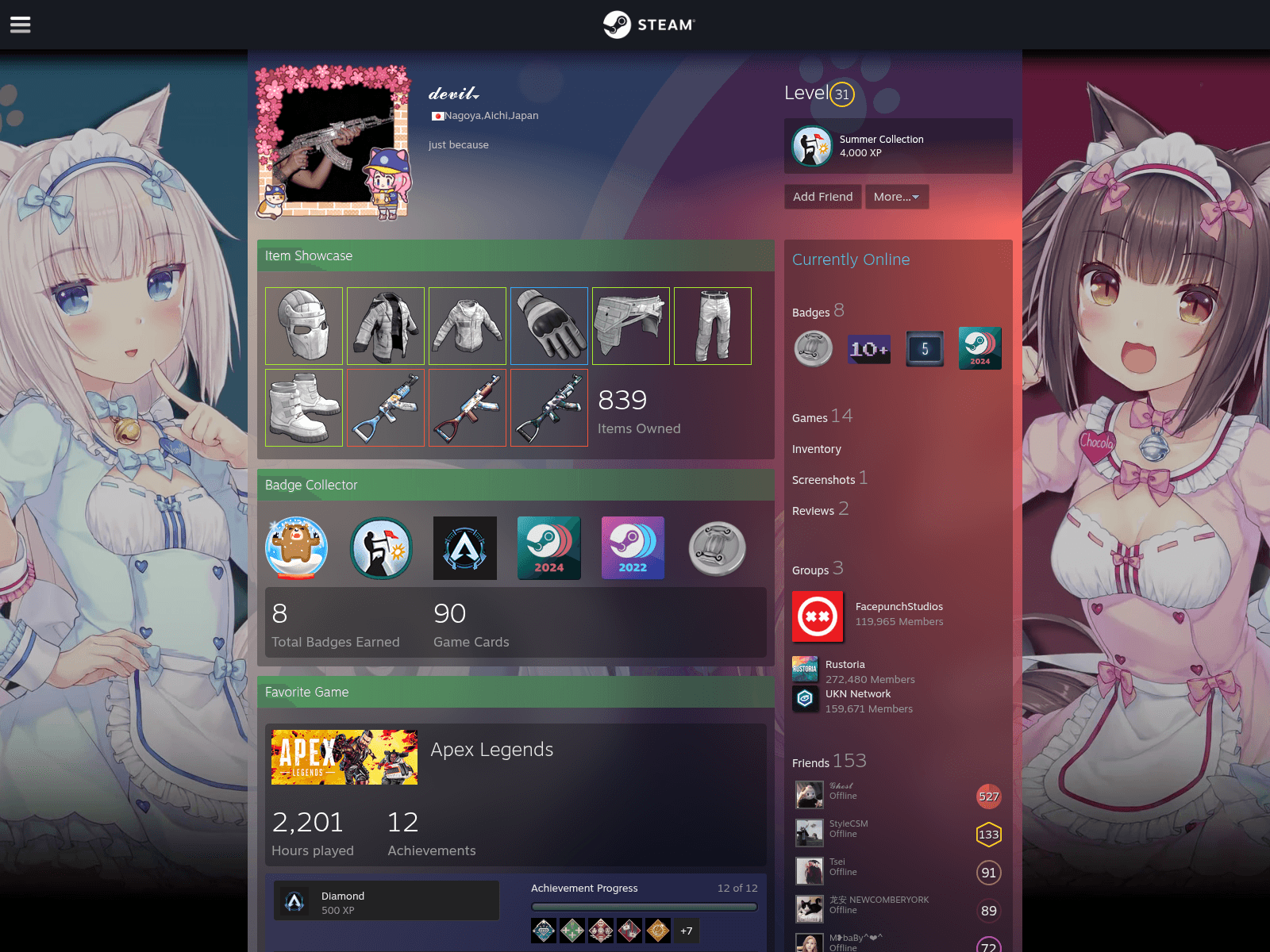
Task: Click the Steam 2024 badge in Badge Collector
Action: coord(549,548)
